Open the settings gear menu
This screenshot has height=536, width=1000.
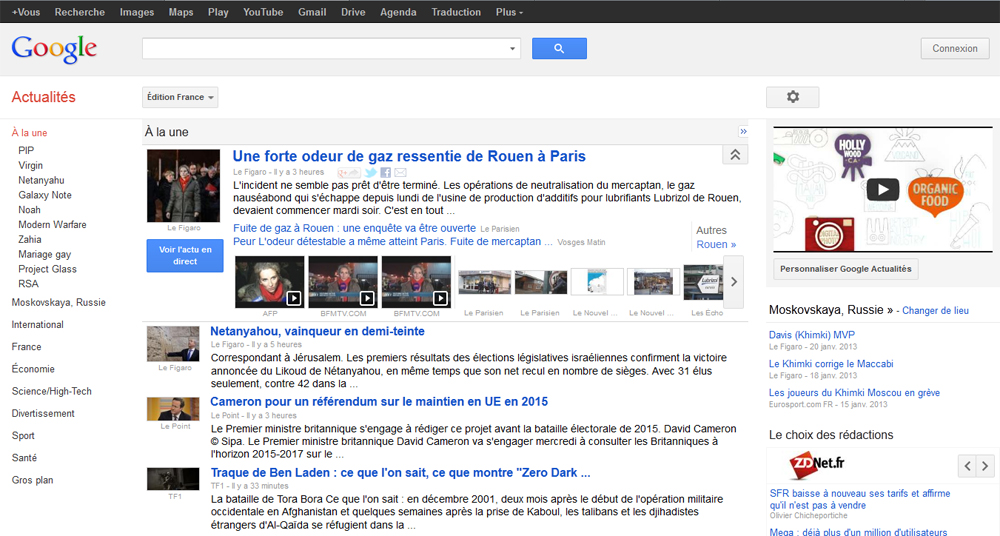point(792,97)
